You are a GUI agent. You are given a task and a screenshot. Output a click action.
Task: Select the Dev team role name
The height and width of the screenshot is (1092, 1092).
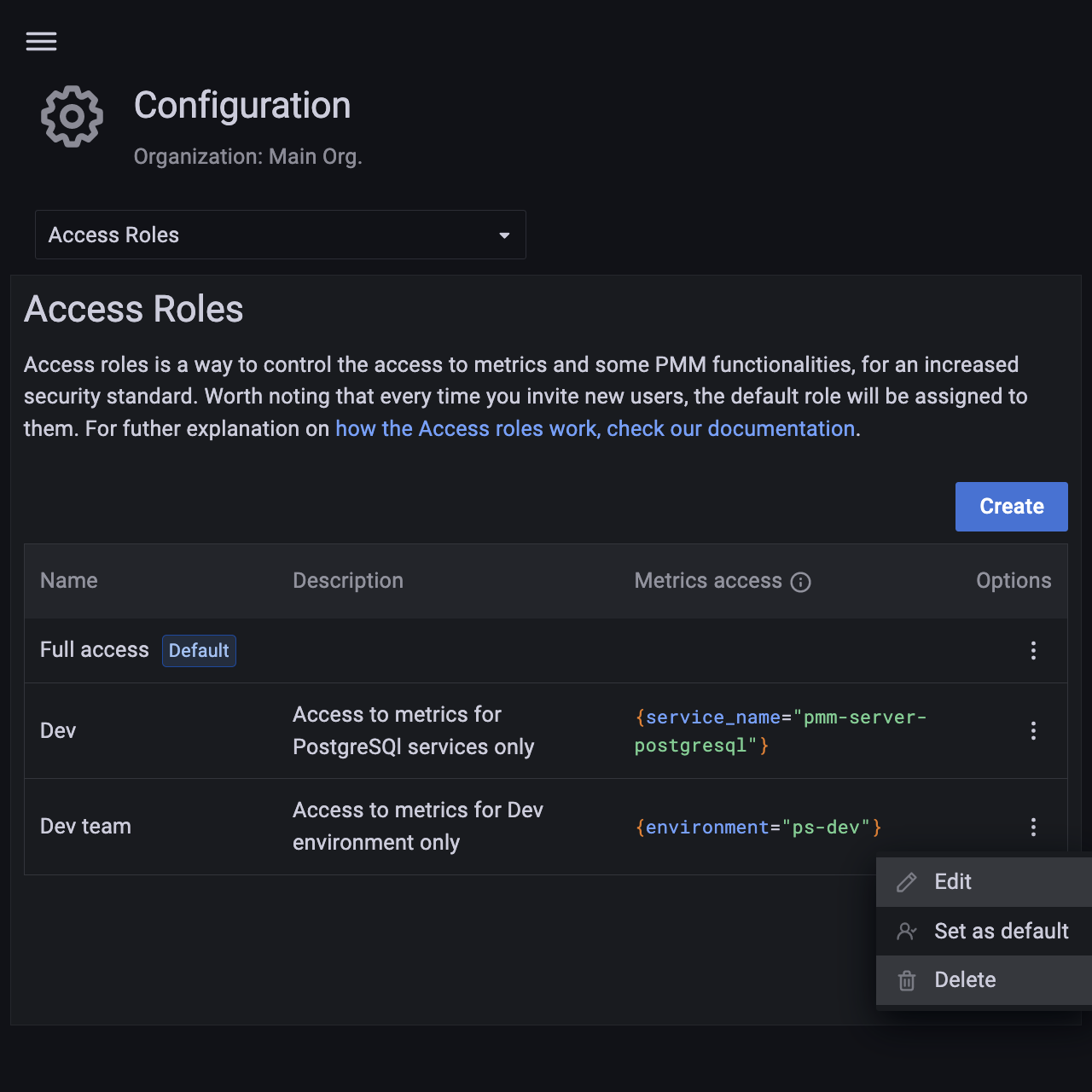(x=85, y=827)
